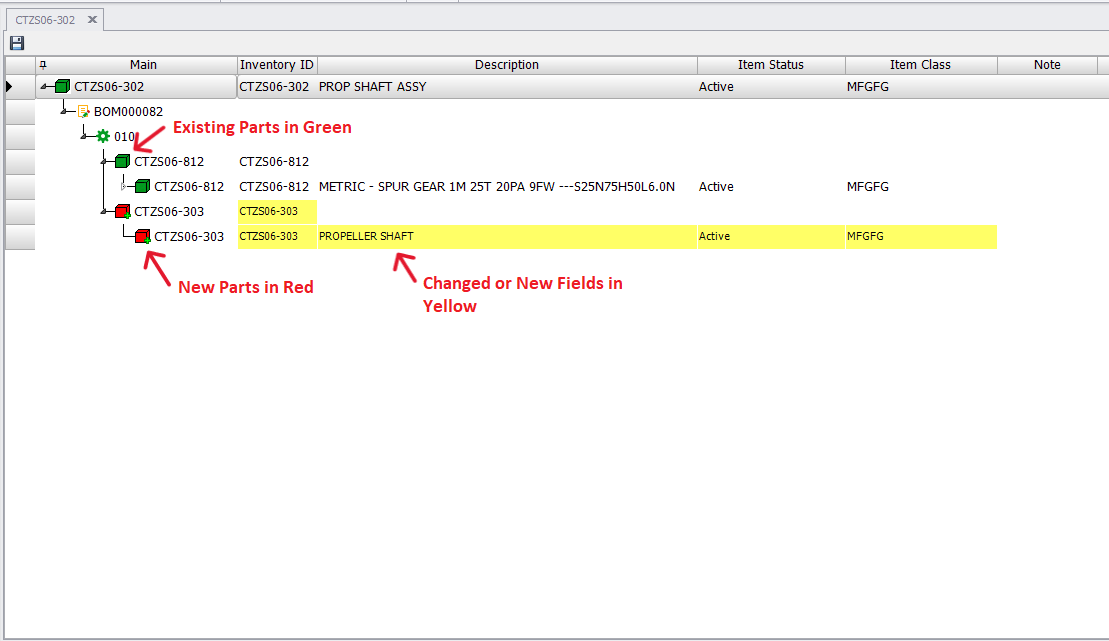Screen dimensions: 1109x641
Task: Click the pin icon in Main column header
Action: click(x=43, y=65)
